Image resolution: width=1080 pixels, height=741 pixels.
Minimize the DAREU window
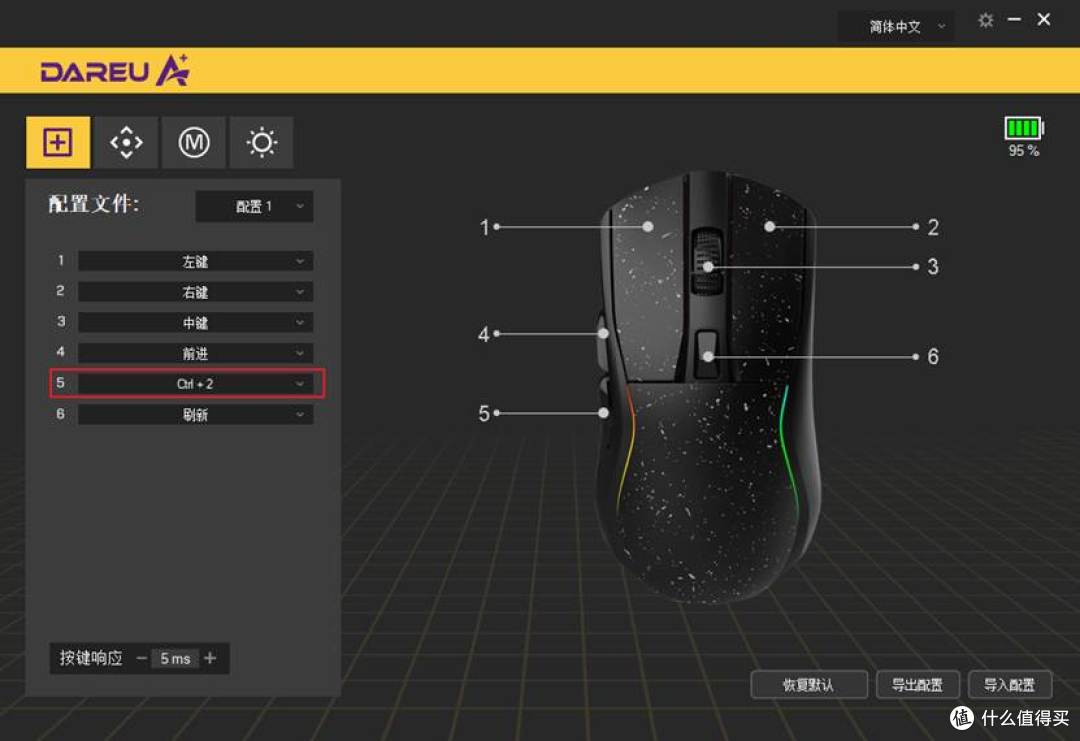click(1014, 20)
